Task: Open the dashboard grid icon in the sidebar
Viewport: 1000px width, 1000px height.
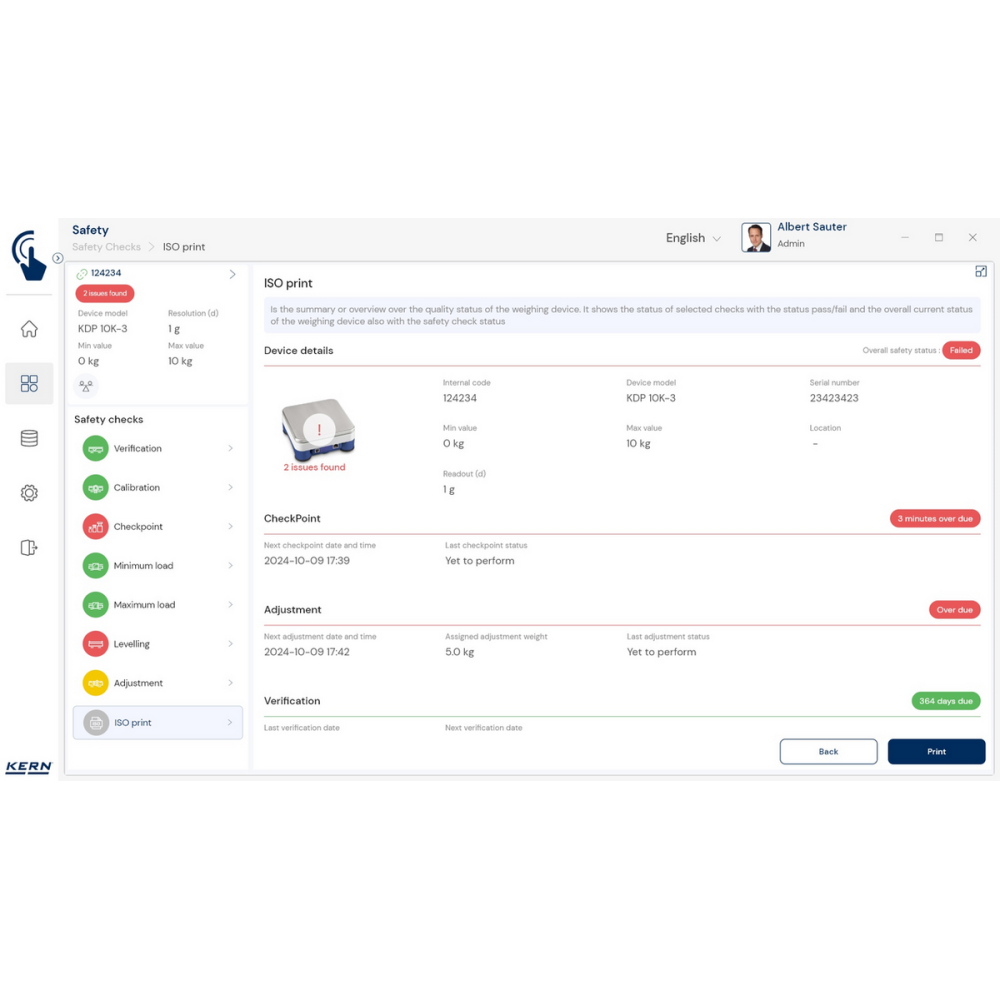Action: pyautogui.click(x=29, y=384)
